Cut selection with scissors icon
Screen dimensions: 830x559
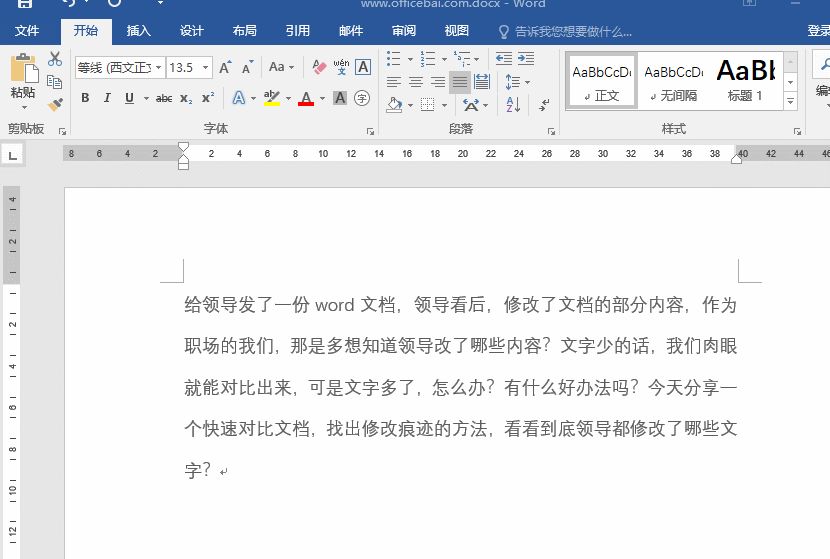point(55,59)
